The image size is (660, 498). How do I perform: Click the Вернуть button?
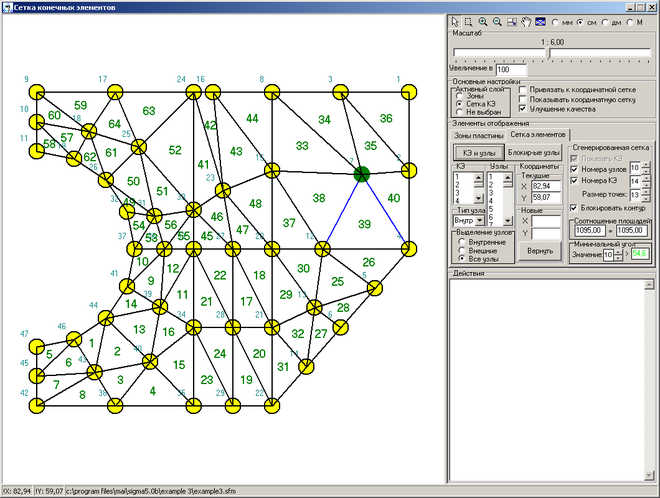(x=540, y=251)
